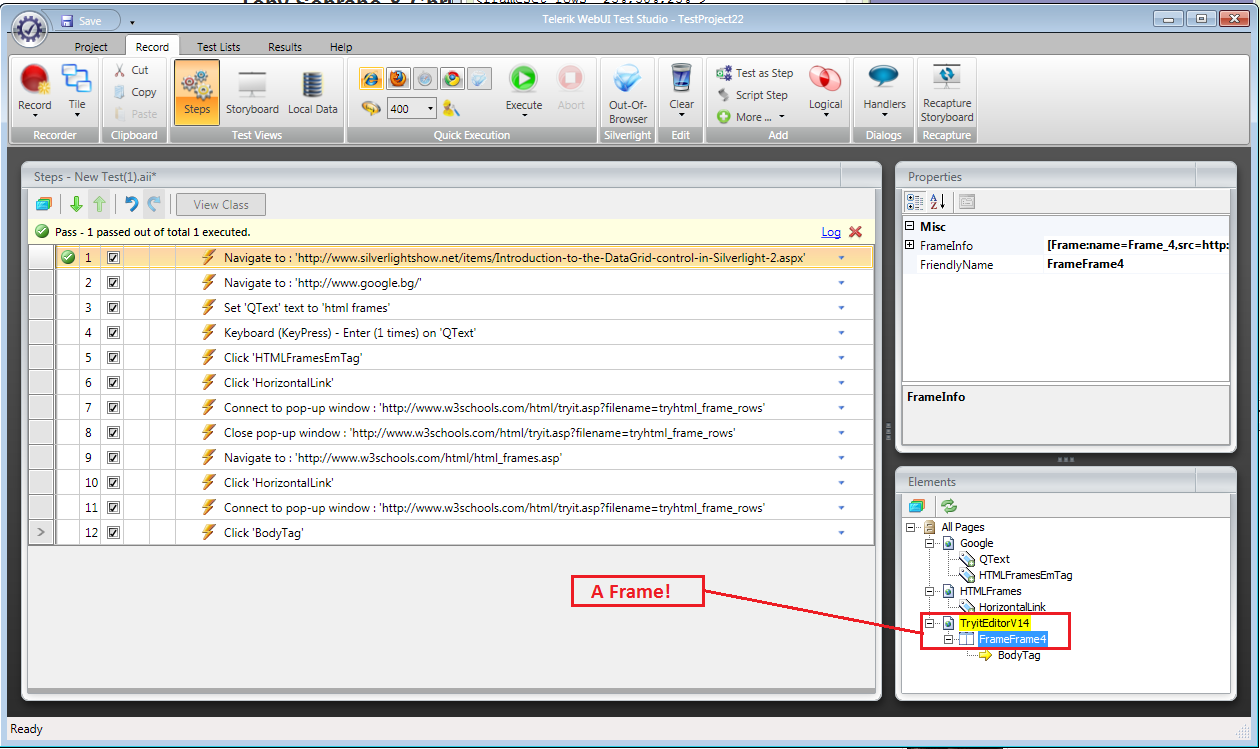Toggle checkbox for step 9 Navigate to html_frames.asp
1260x749 pixels.
click(x=113, y=457)
